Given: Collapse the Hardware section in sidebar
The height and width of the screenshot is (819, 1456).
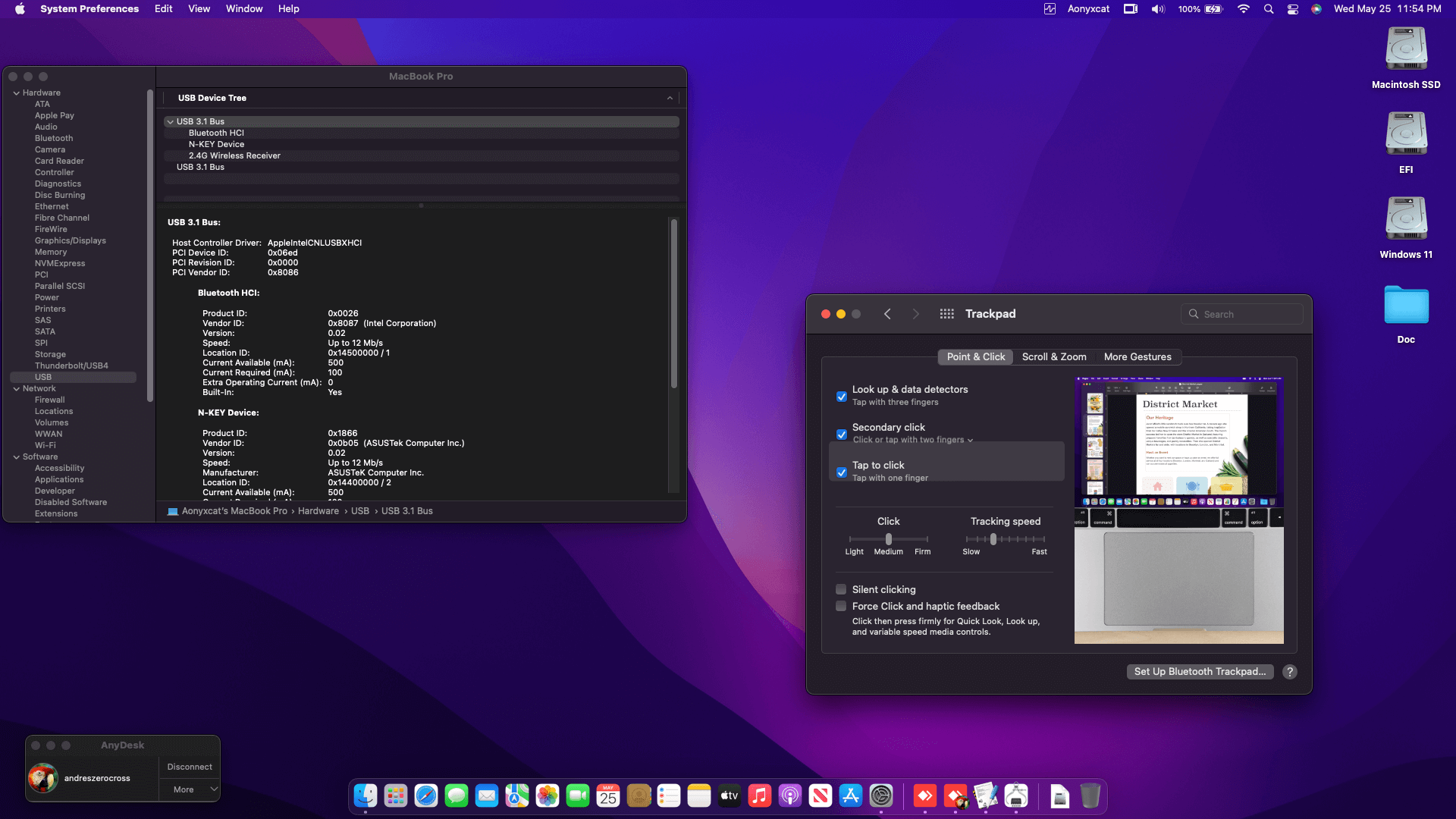Looking at the screenshot, I should pyautogui.click(x=16, y=93).
